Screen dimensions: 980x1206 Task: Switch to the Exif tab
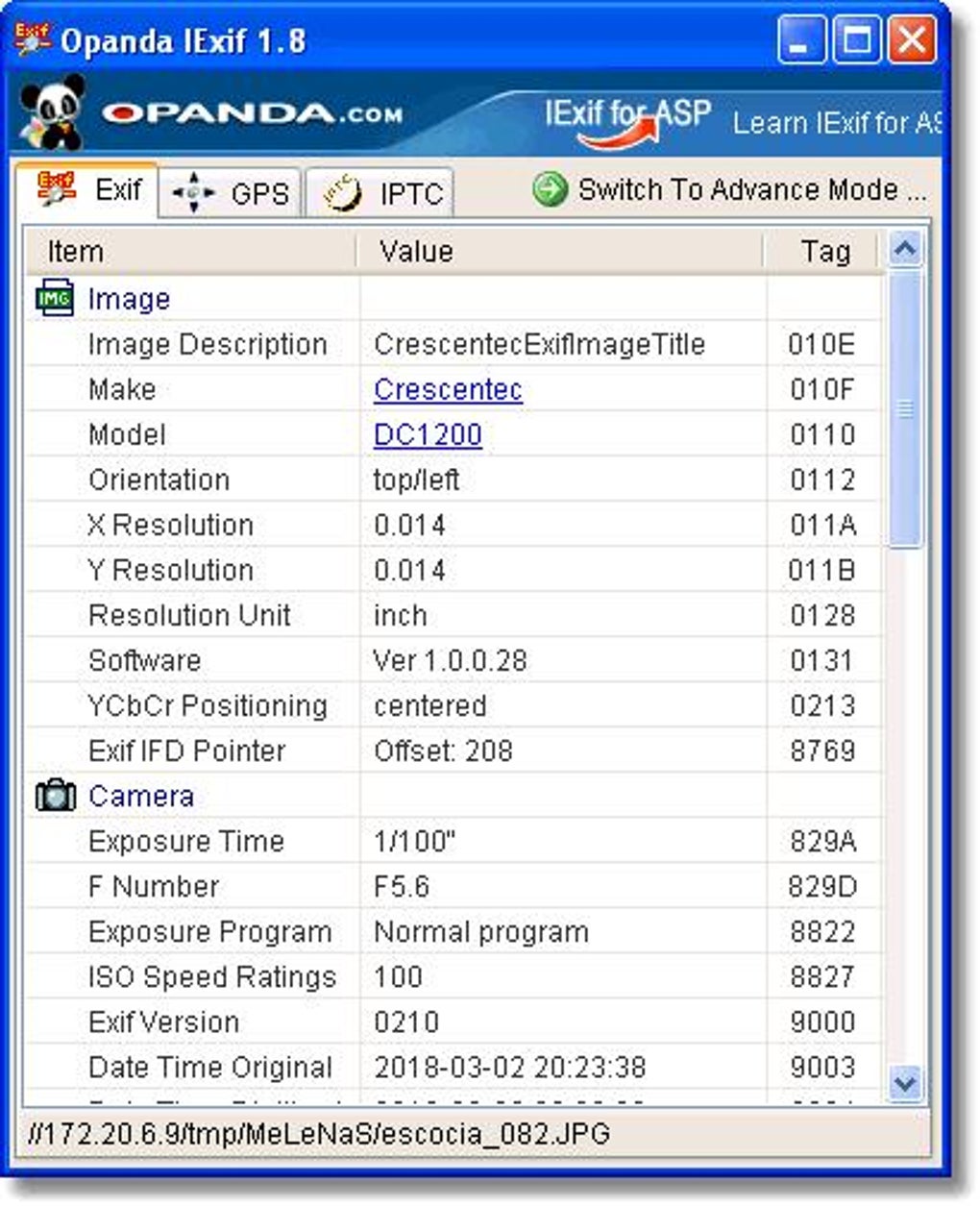[x=86, y=189]
